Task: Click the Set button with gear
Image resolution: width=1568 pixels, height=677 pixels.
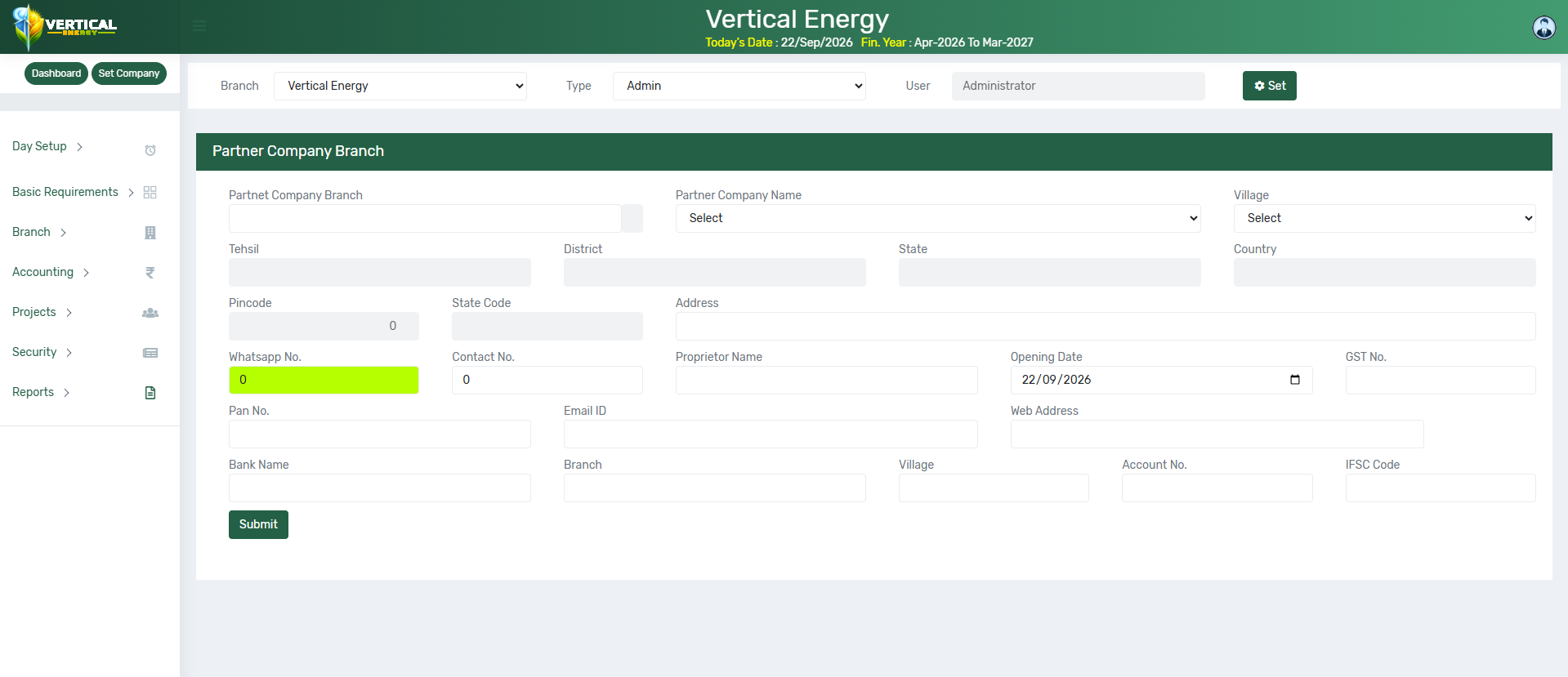Action: click(1270, 86)
